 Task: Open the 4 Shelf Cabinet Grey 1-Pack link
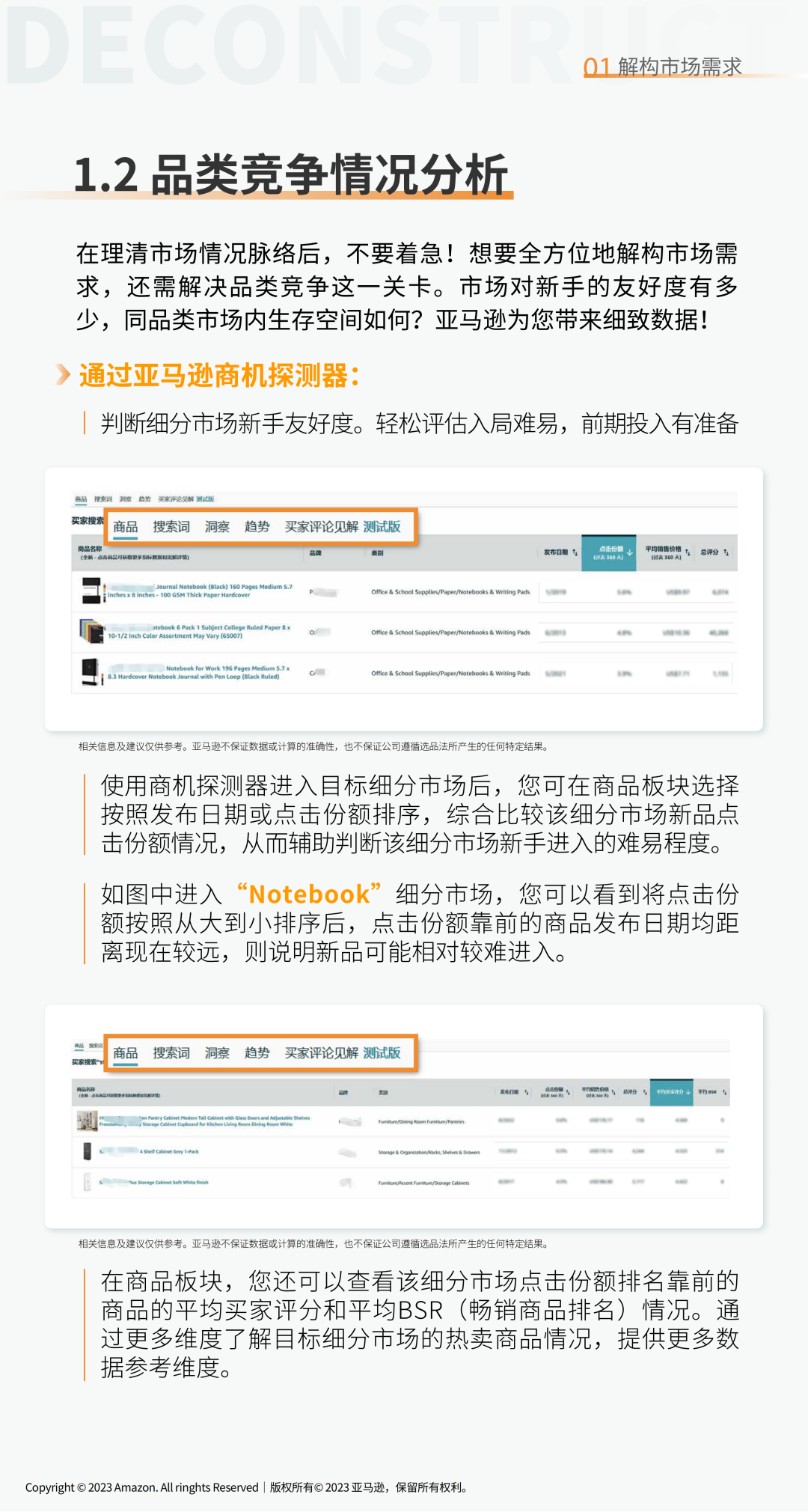169,1151
